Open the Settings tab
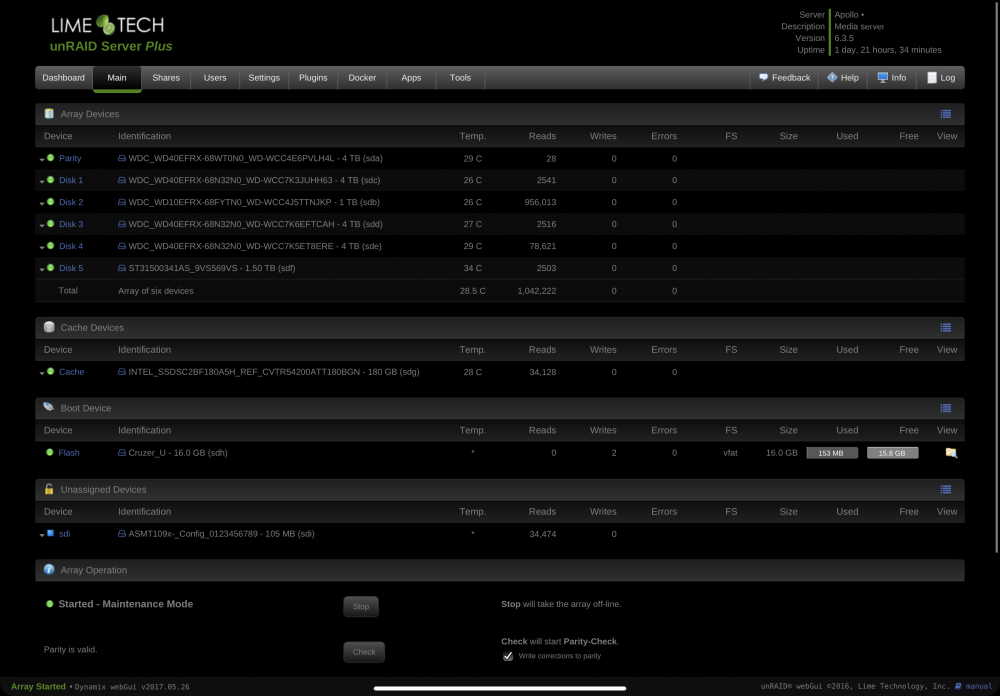 (x=264, y=78)
